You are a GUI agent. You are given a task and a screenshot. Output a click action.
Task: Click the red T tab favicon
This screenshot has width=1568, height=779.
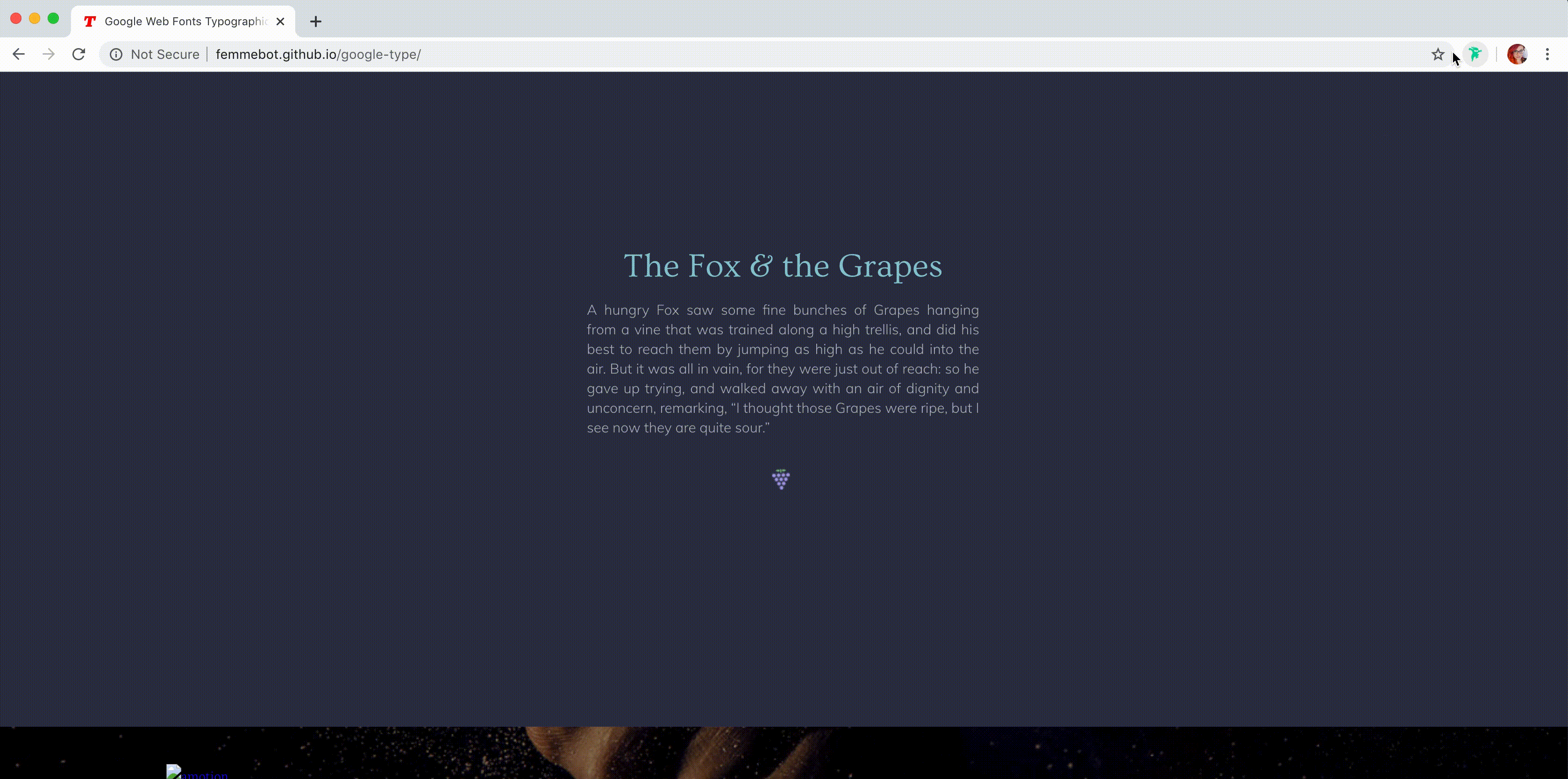coord(90,21)
